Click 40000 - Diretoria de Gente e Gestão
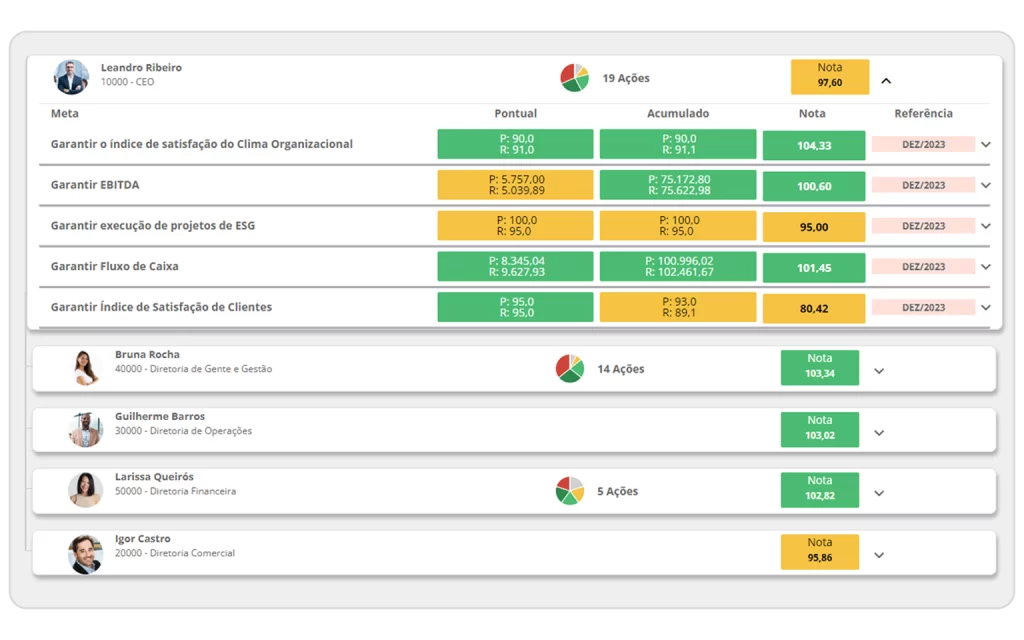 (x=193, y=369)
